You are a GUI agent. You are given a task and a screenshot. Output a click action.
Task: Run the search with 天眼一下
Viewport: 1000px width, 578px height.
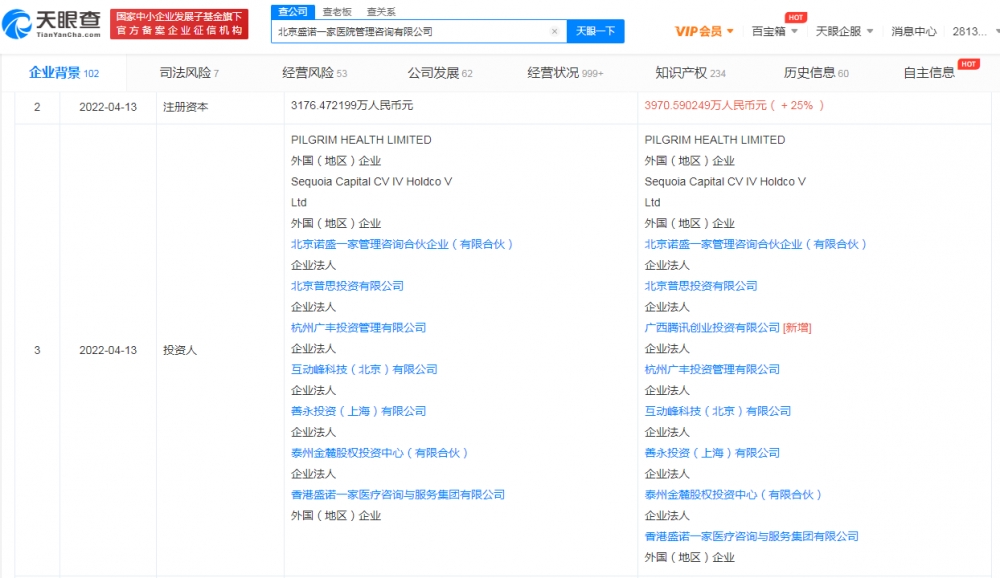point(595,31)
